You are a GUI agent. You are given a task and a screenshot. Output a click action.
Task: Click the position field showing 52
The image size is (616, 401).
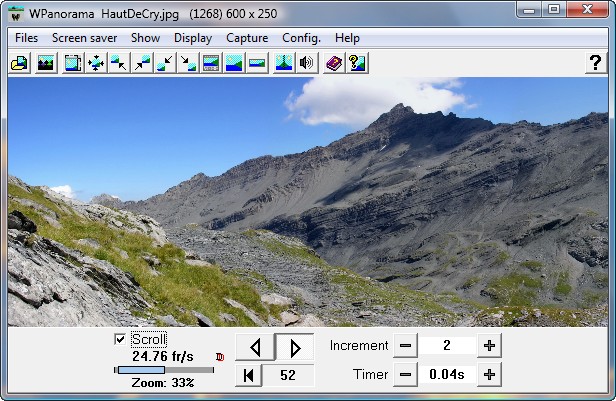click(x=288, y=375)
